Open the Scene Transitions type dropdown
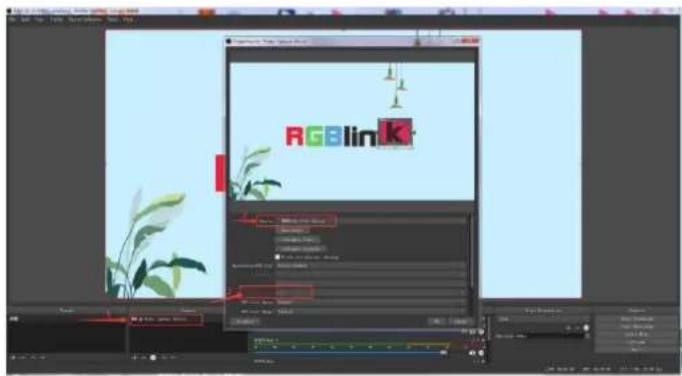The image size is (682, 376). [x=542, y=319]
